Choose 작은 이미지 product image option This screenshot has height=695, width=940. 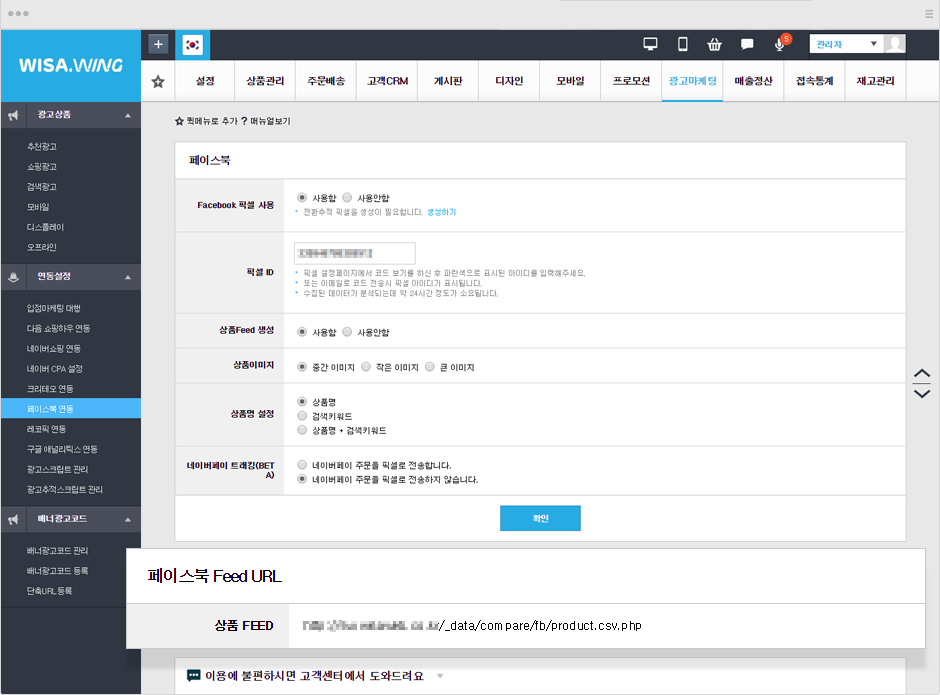click(x=366, y=366)
